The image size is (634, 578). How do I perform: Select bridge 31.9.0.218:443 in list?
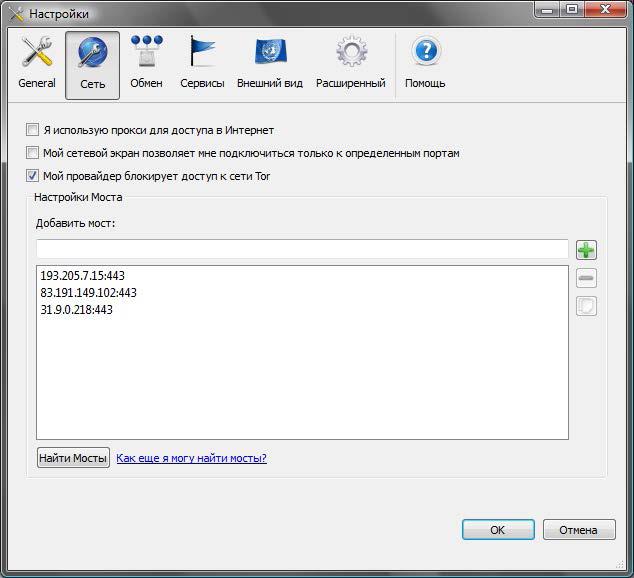(x=76, y=310)
